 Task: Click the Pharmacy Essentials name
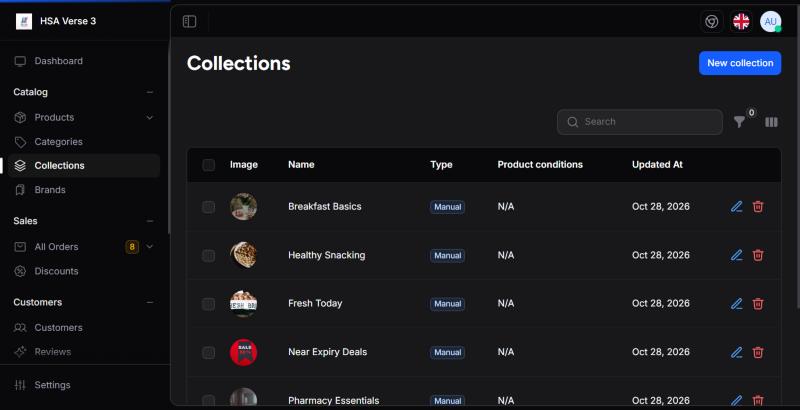[x=334, y=400]
